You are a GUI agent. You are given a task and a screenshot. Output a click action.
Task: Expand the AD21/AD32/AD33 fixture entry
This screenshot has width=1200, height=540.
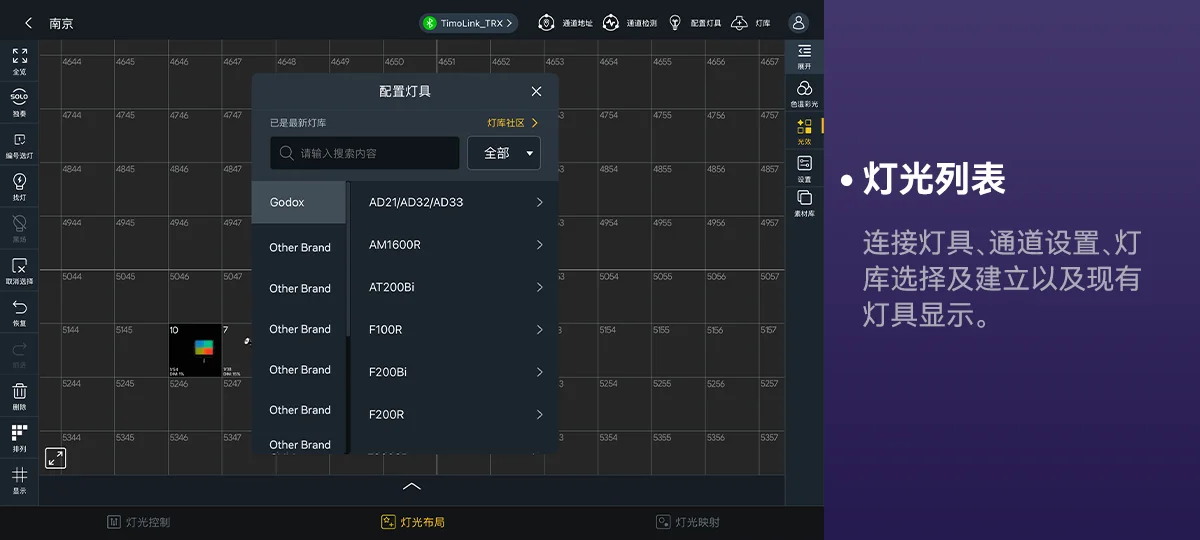point(455,202)
